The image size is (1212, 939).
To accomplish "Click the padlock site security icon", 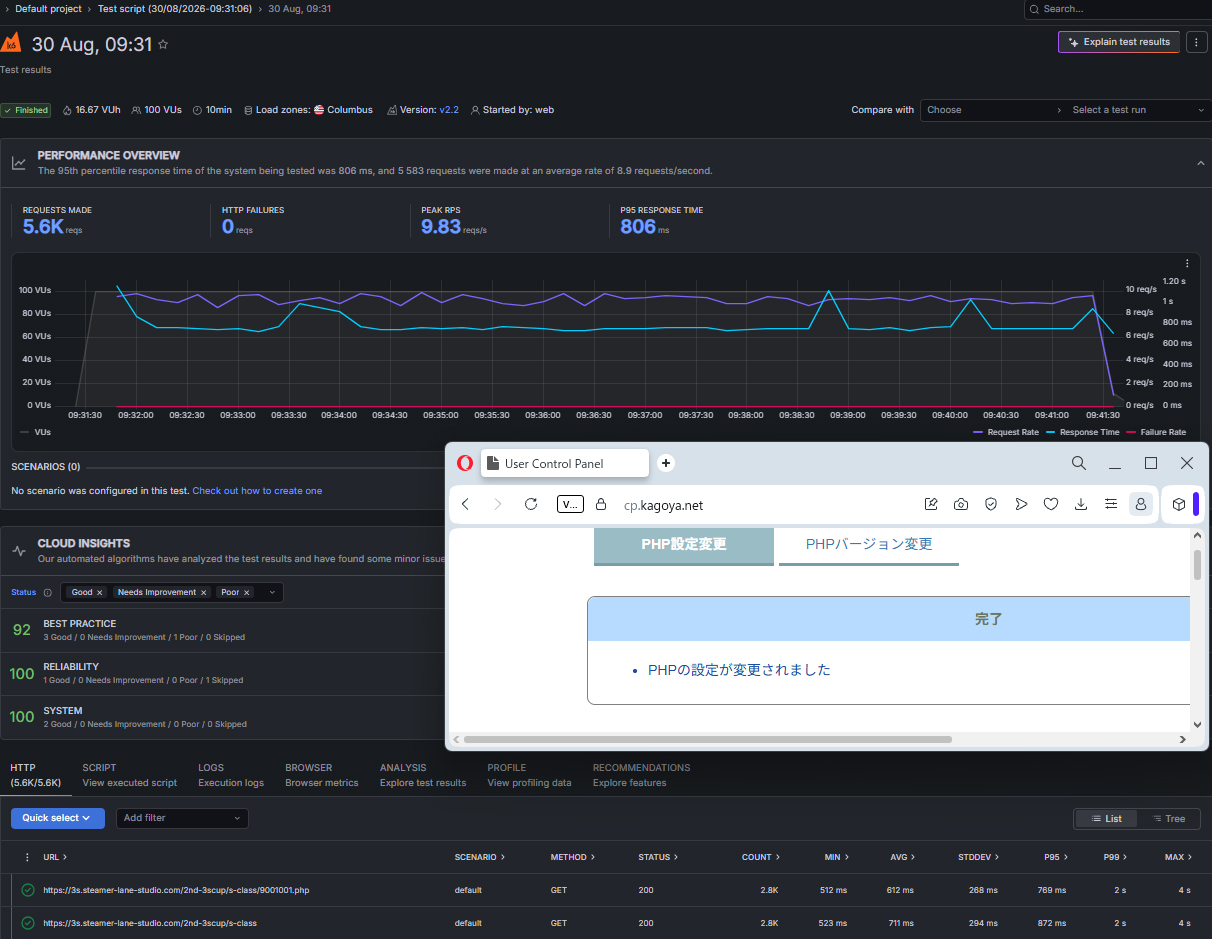I will pos(601,504).
